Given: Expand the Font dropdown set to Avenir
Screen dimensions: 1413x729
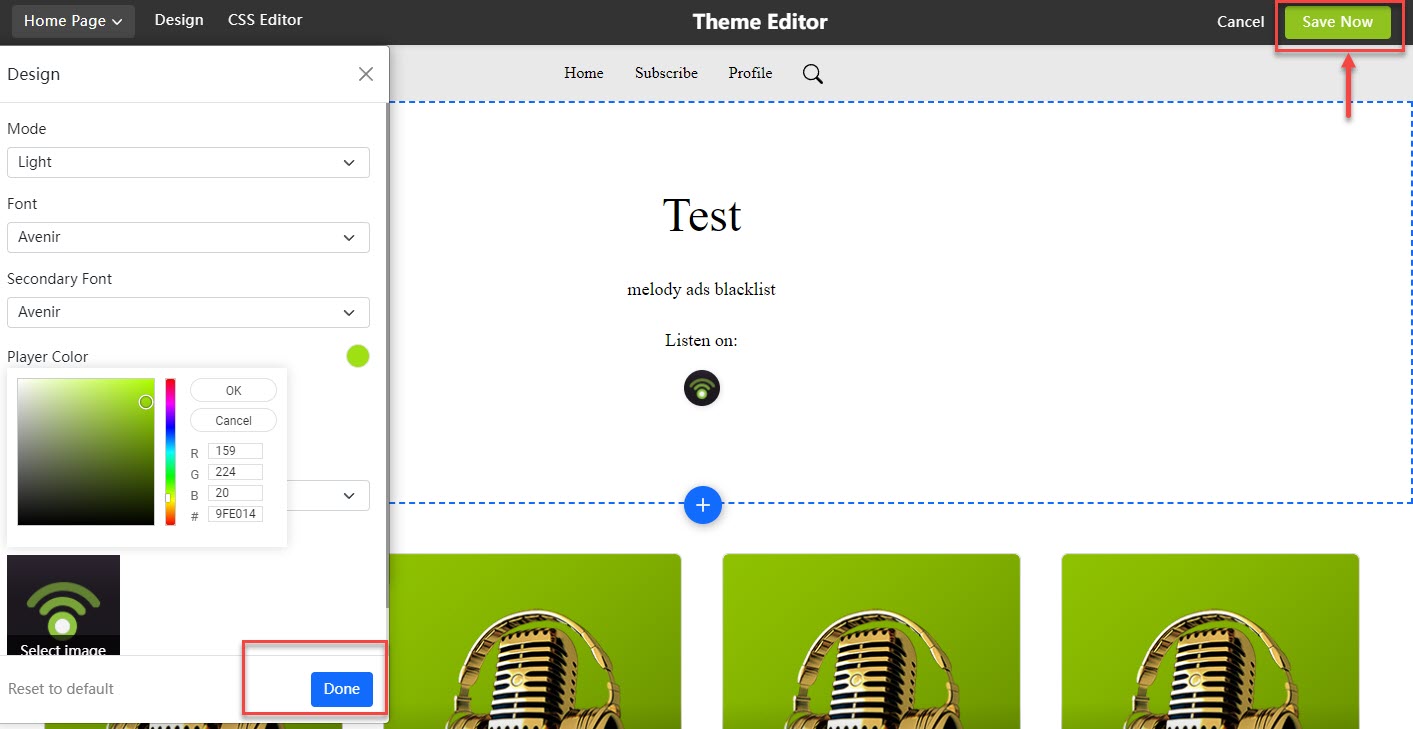Looking at the screenshot, I should pyautogui.click(x=188, y=237).
